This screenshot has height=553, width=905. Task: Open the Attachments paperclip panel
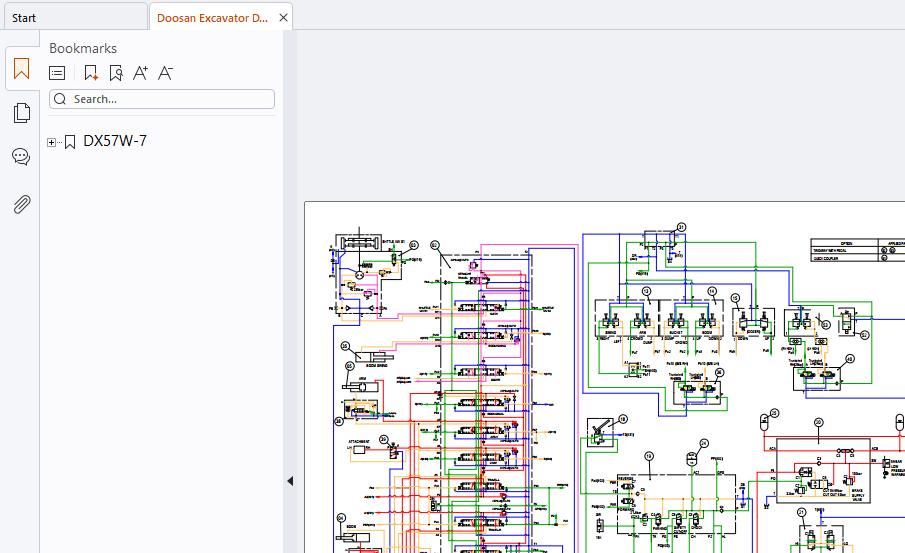coord(21,204)
